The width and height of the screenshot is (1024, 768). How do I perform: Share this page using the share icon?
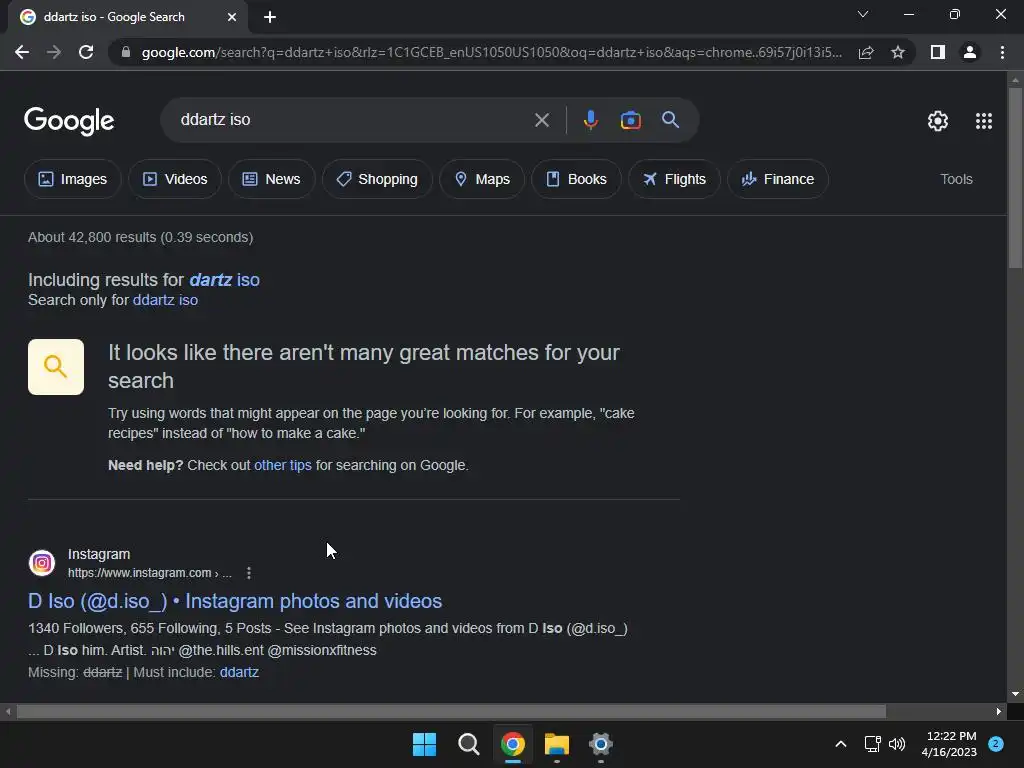866,52
